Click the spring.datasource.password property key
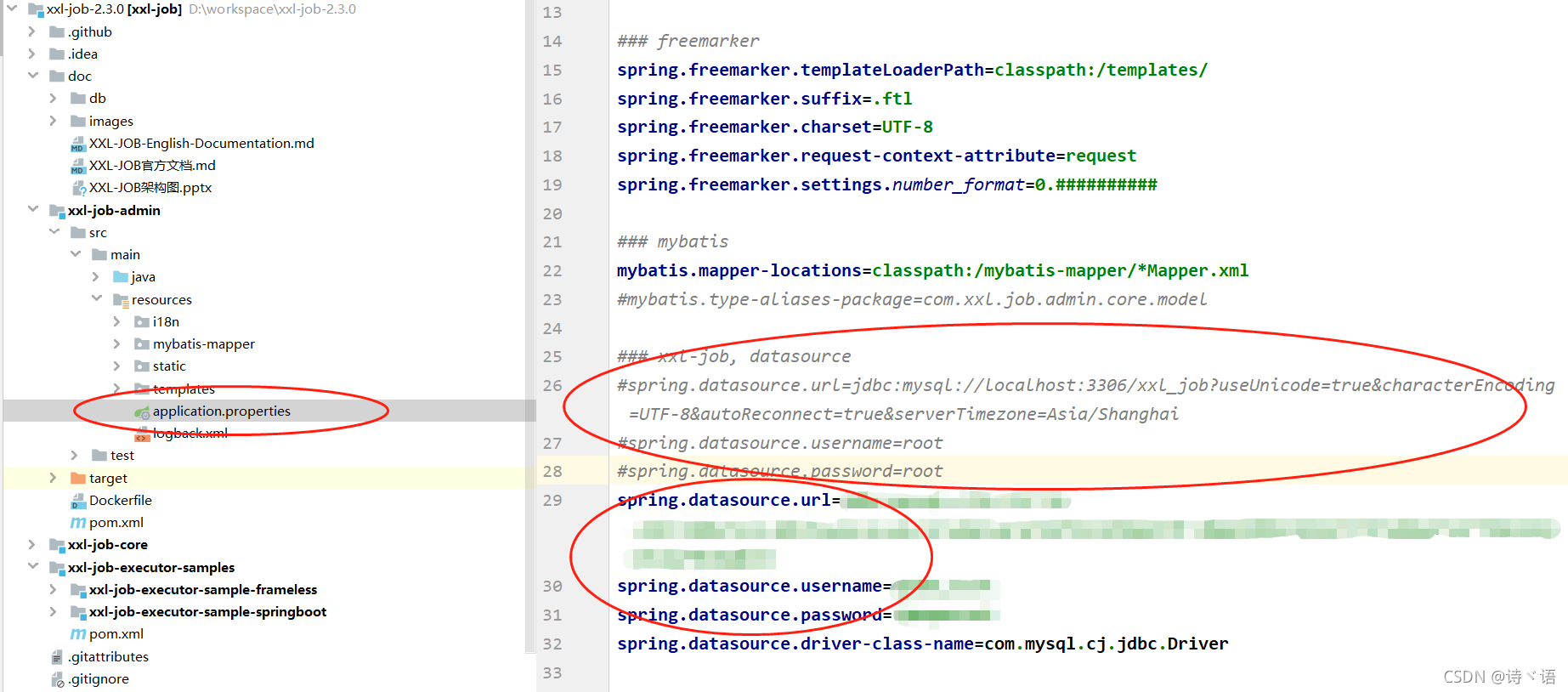This screenshot has width=1568, height=692. [749, 615]
